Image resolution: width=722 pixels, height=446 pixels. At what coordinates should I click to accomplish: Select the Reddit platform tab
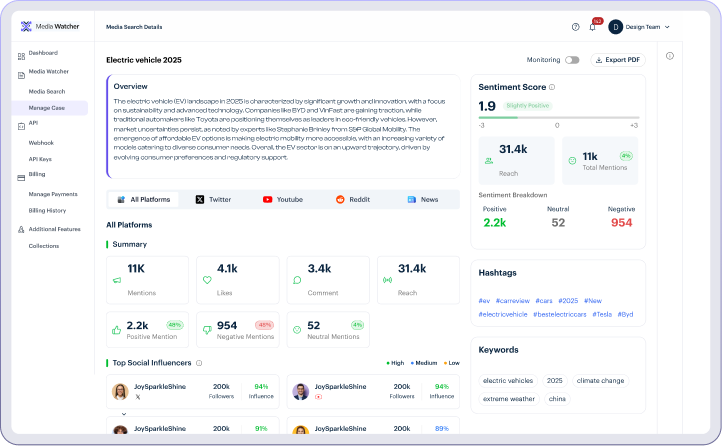click(x=353, y=200)
